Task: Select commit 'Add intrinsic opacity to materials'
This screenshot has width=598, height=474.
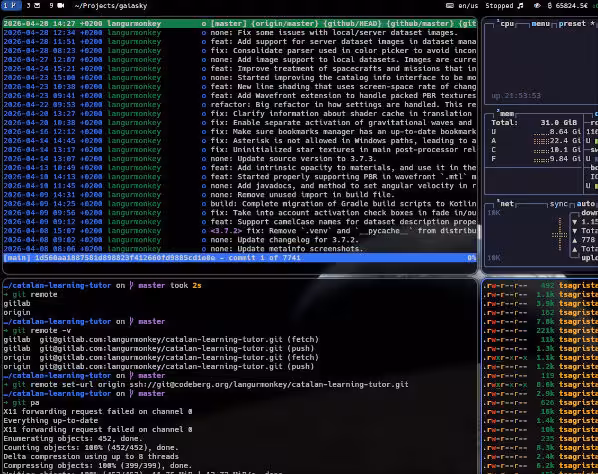Action: (240, 168)
